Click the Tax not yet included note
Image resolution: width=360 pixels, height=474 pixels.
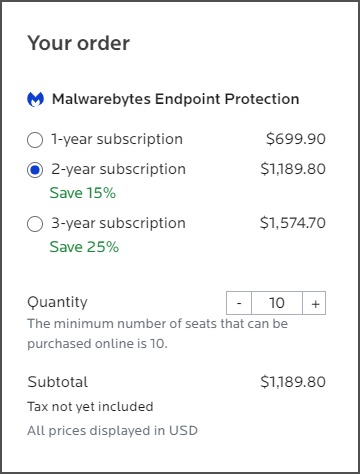[90, 407]
